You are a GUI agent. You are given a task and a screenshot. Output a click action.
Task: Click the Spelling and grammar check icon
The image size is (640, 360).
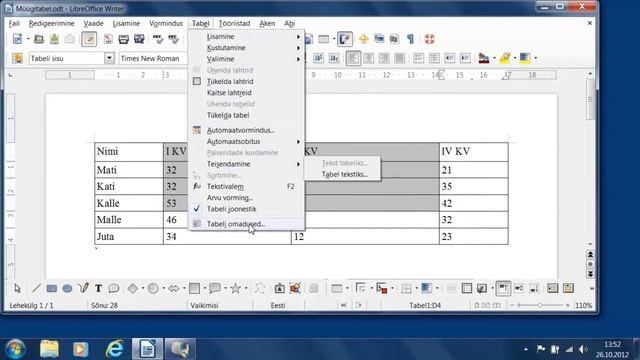point(158,39)
